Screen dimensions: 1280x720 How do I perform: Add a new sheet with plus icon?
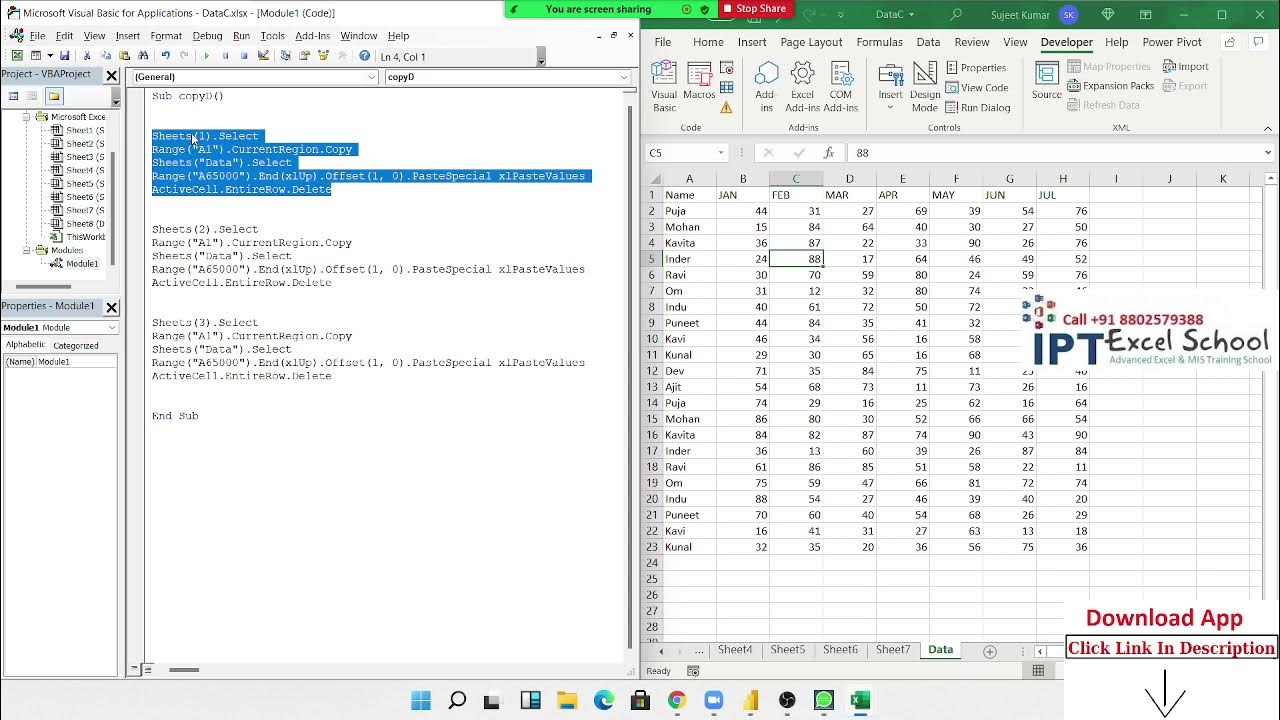[990, 651]
